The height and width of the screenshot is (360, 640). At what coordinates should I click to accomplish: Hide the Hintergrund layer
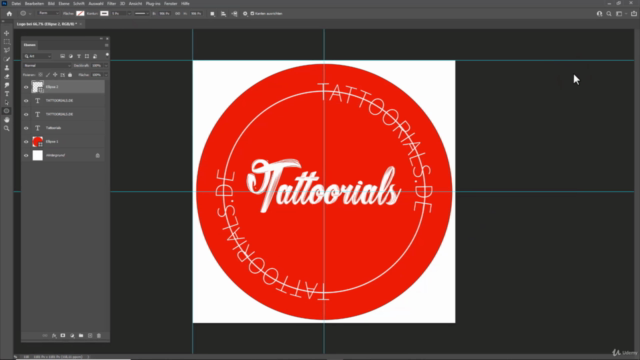26,155
